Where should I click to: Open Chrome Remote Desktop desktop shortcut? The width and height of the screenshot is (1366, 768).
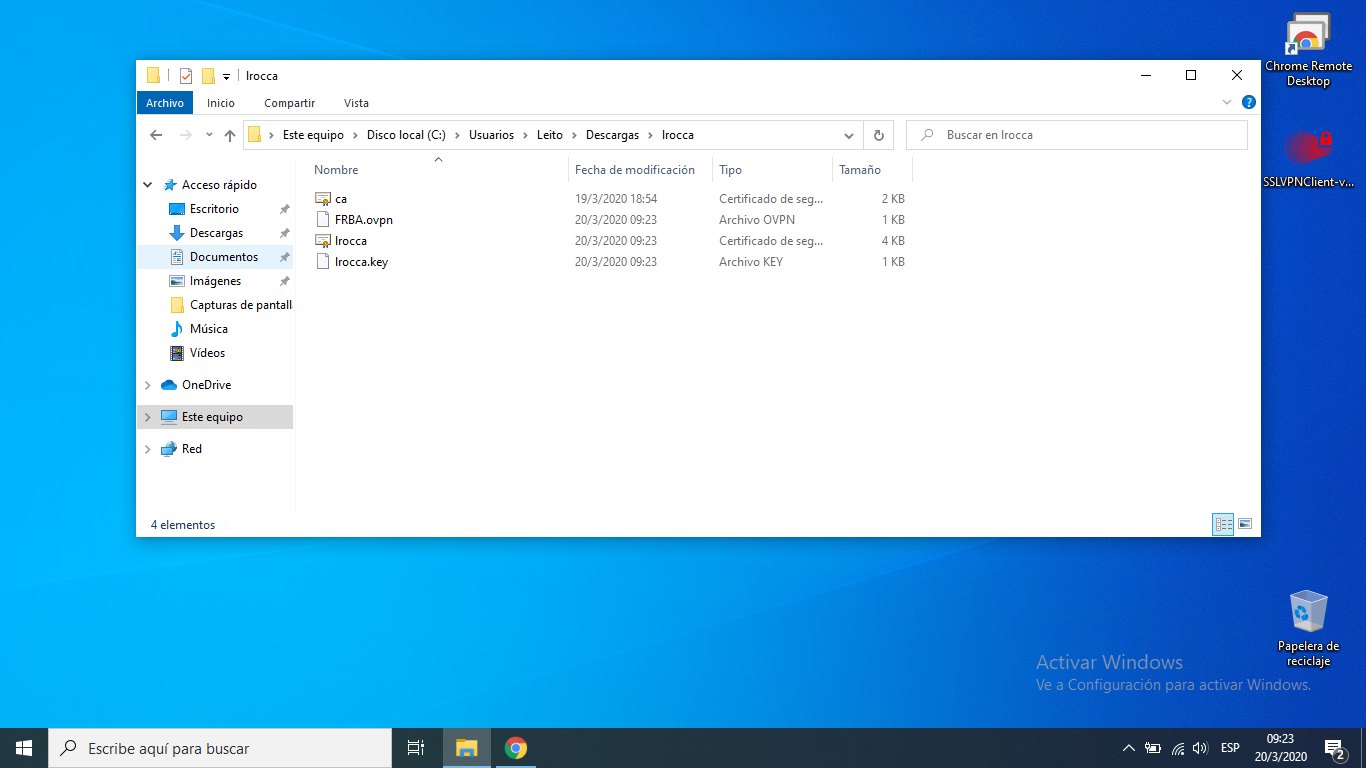(1308, 50)
